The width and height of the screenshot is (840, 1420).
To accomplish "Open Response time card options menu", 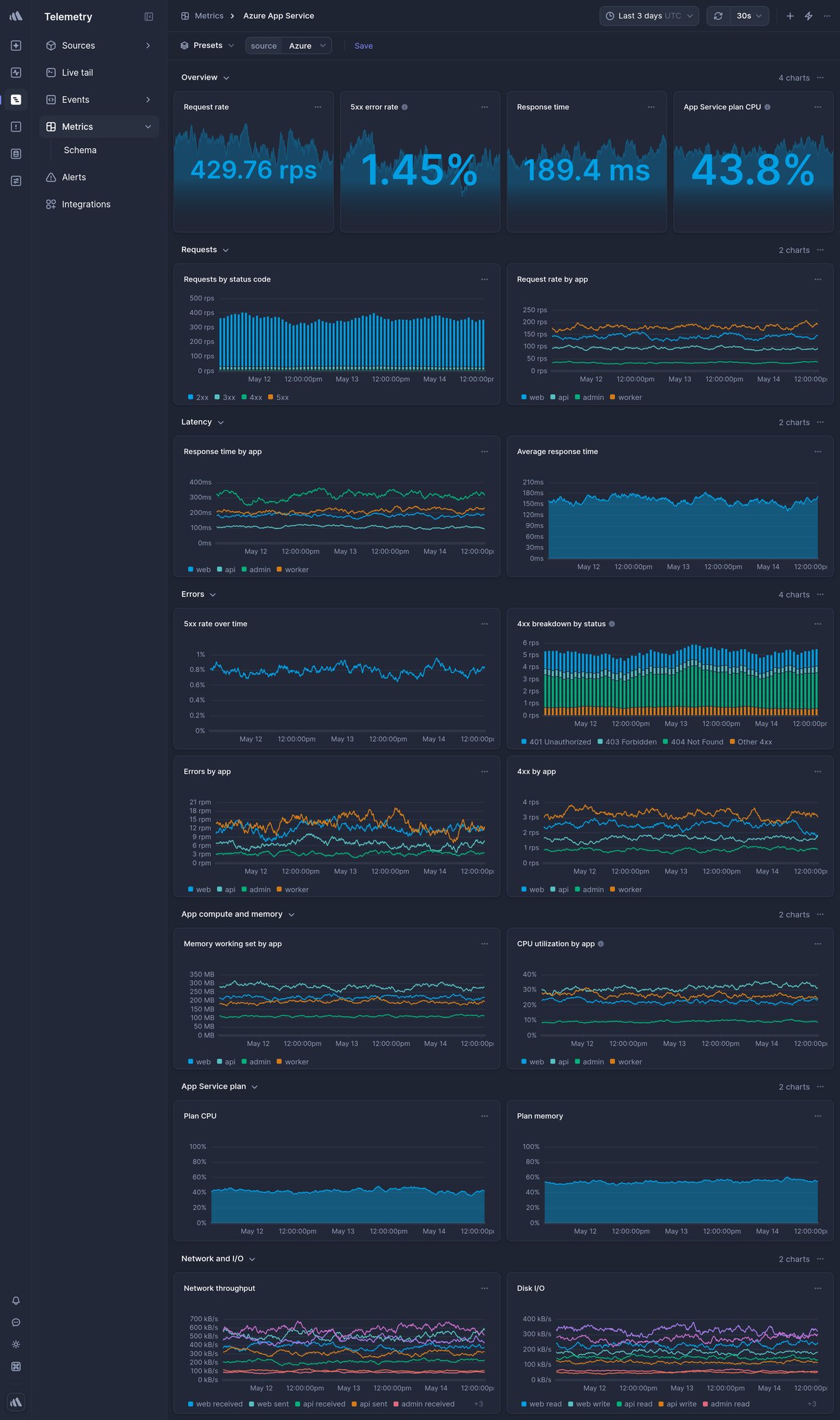I will point(651,107).
